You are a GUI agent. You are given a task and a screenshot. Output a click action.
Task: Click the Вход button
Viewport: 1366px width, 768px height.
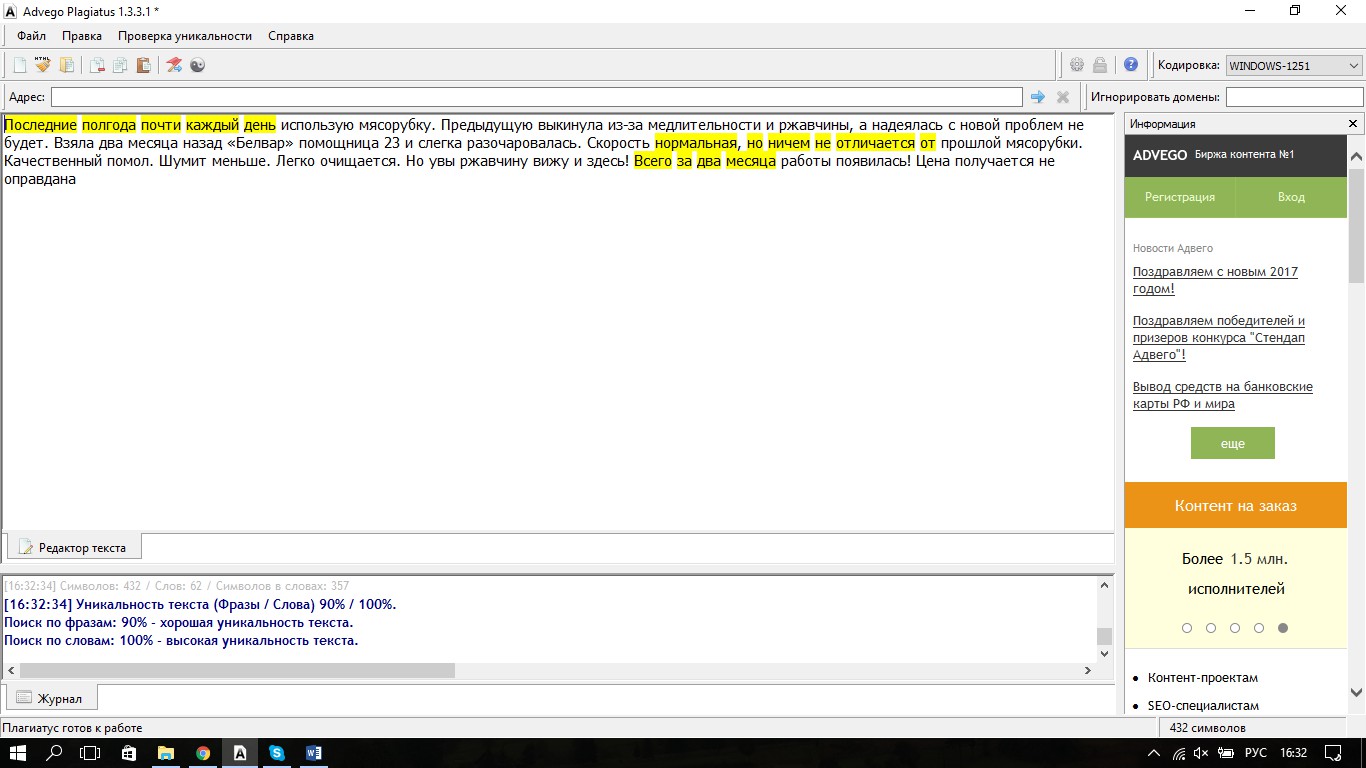click(1291, 197)
